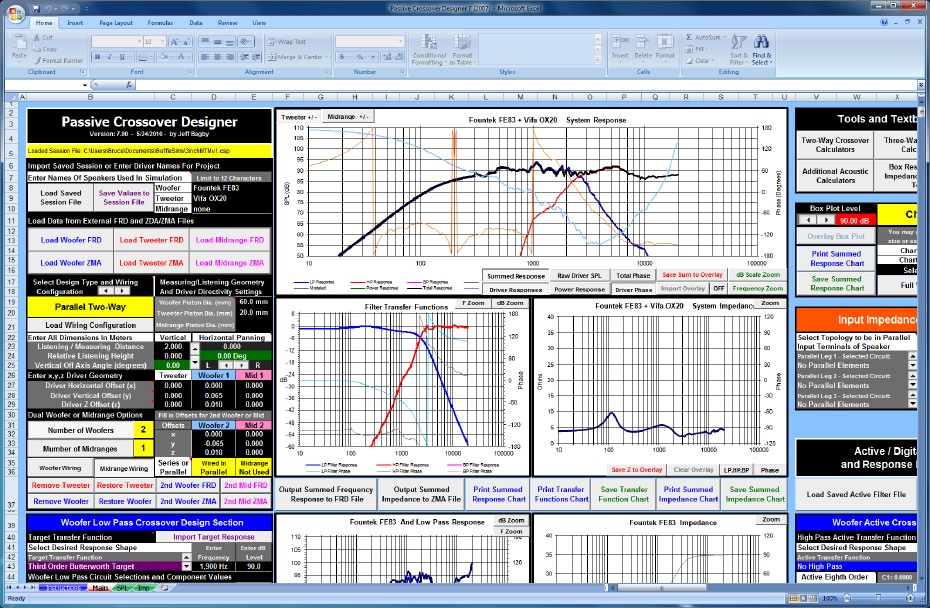Toggle the LP/HP/BP button

[x=736, y=470]
